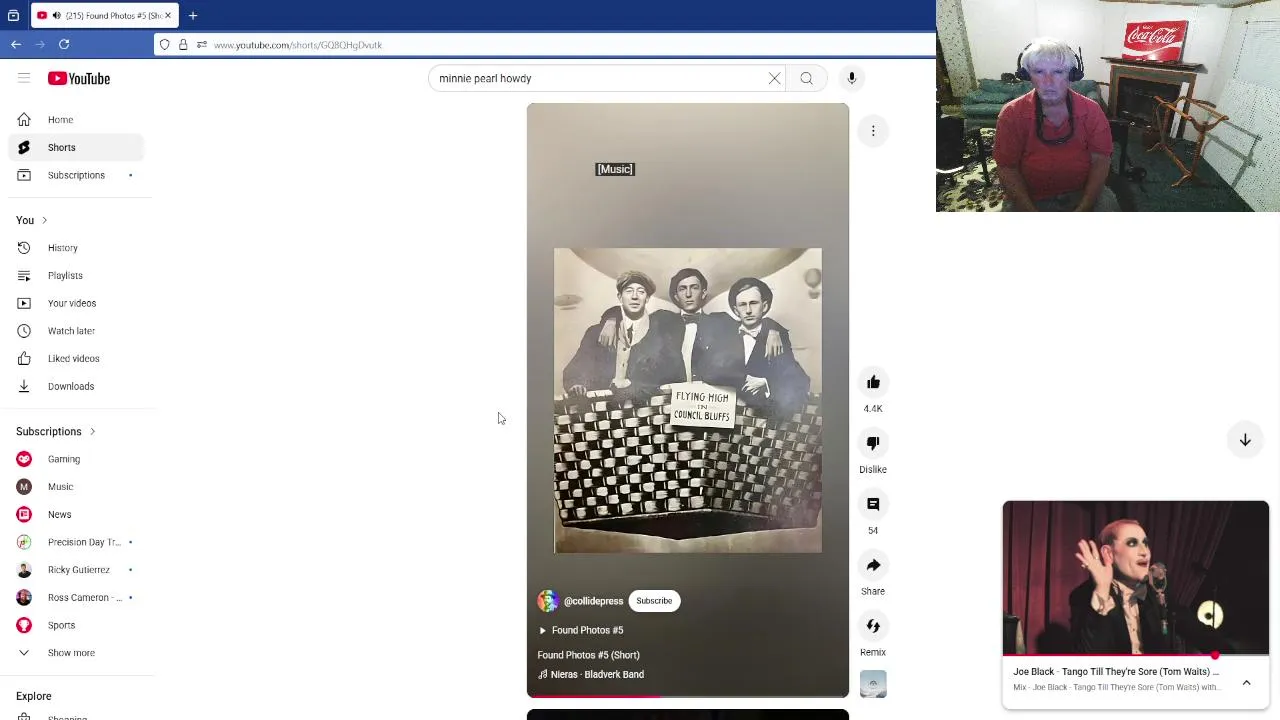Screen dimensions: 1280x720
Task: Open the Short's three-dot more options
Action: click(873, 131)
